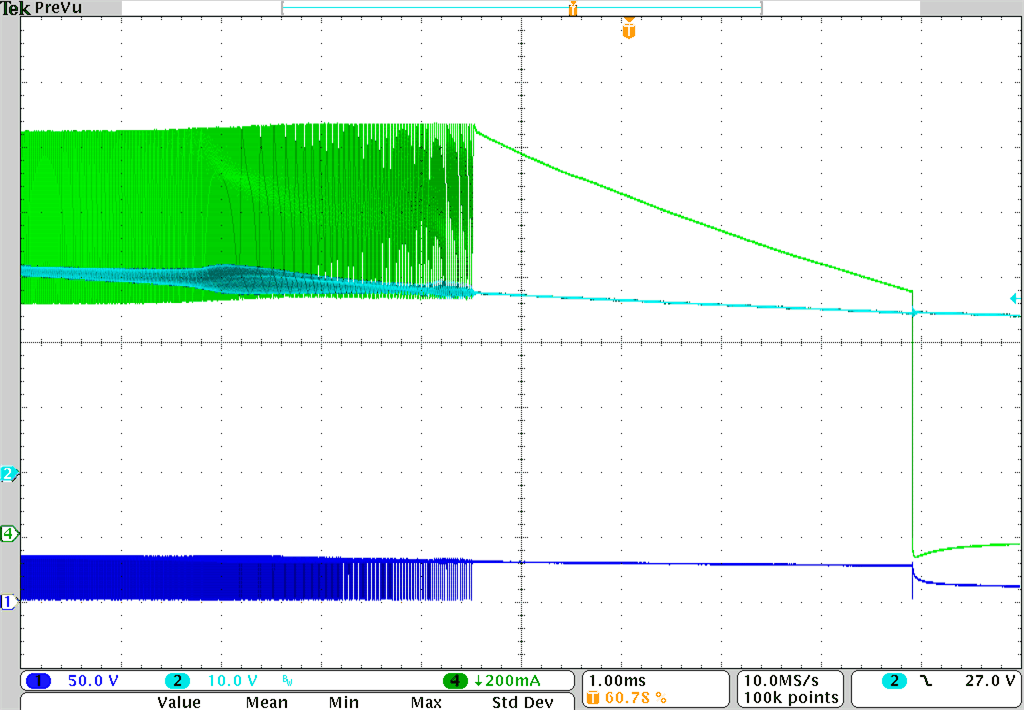Click the cyan trigger level arrow on right edge

pos(1015,297)
